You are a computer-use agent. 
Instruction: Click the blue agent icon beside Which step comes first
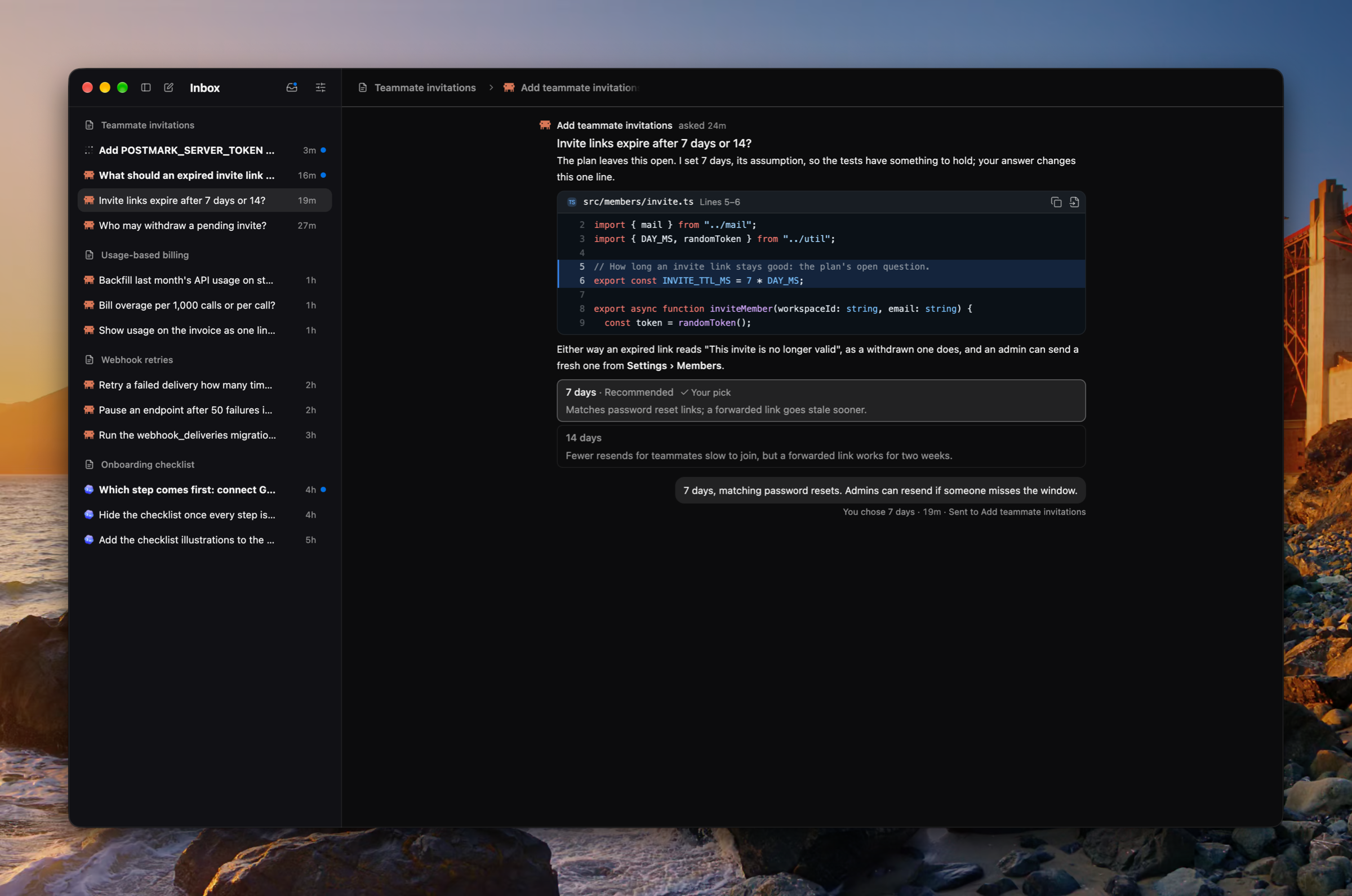[89, 490]
